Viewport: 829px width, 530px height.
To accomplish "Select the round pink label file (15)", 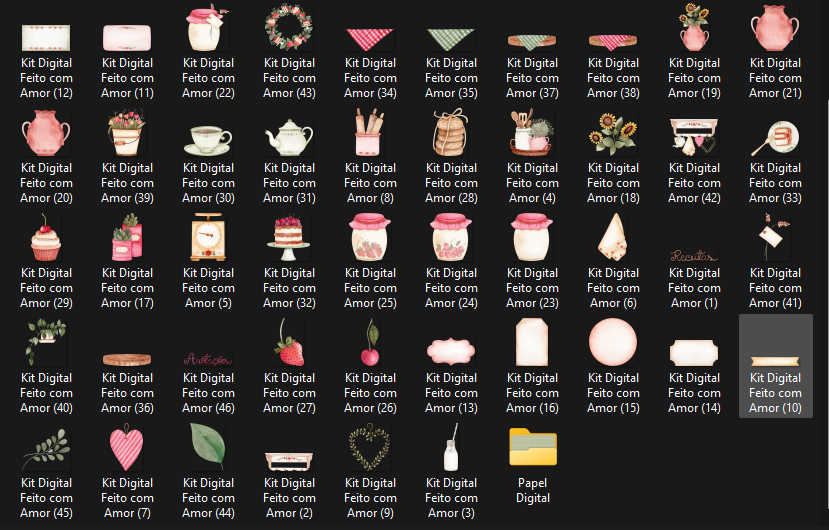I will 613,367.
